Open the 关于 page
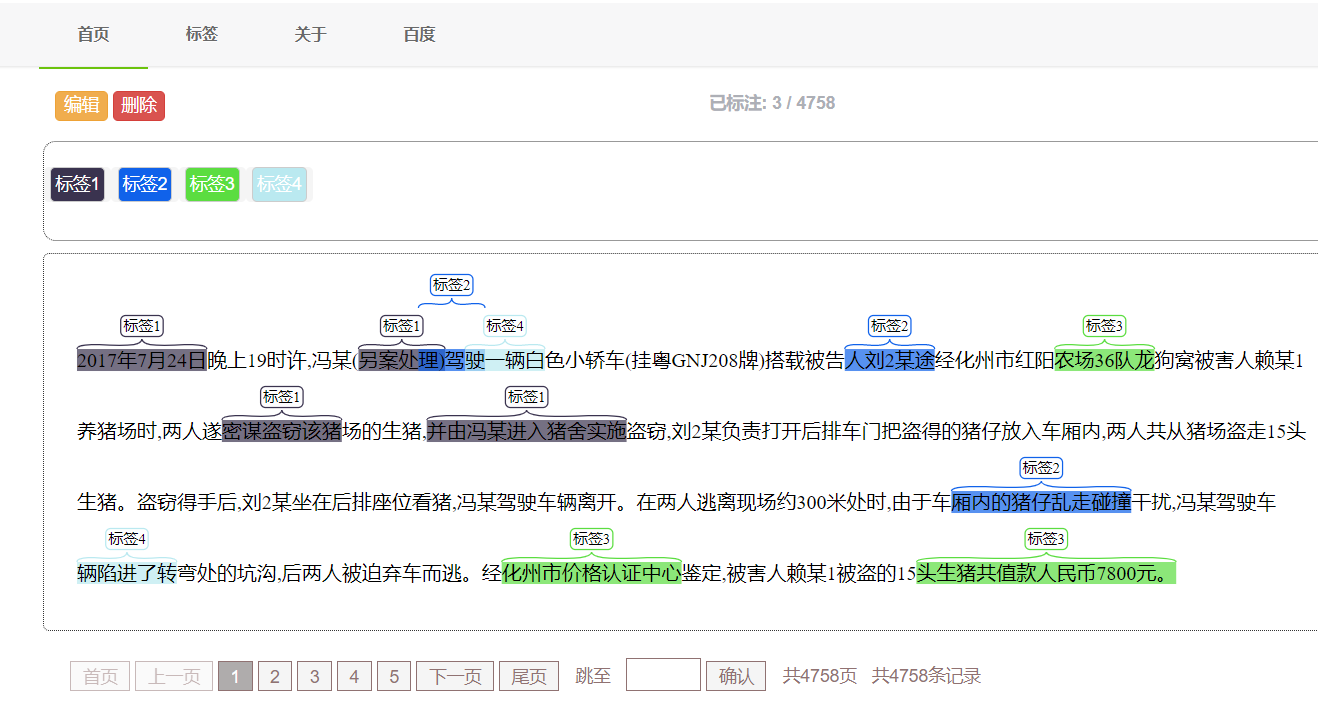This screenshot has width=1318, height=703. (x=310, y=34)
